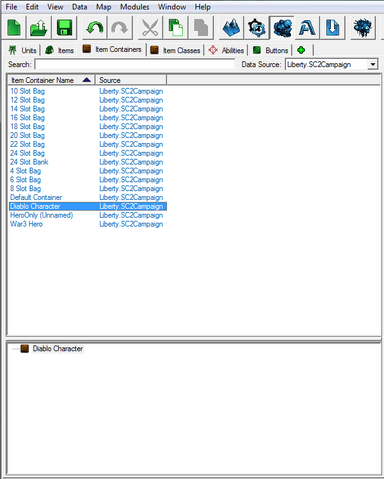Image resolution: width=384 pixels, height=479 pixels.
Task: Select the 12 Slot Bag row
Action: pos(87,100)
